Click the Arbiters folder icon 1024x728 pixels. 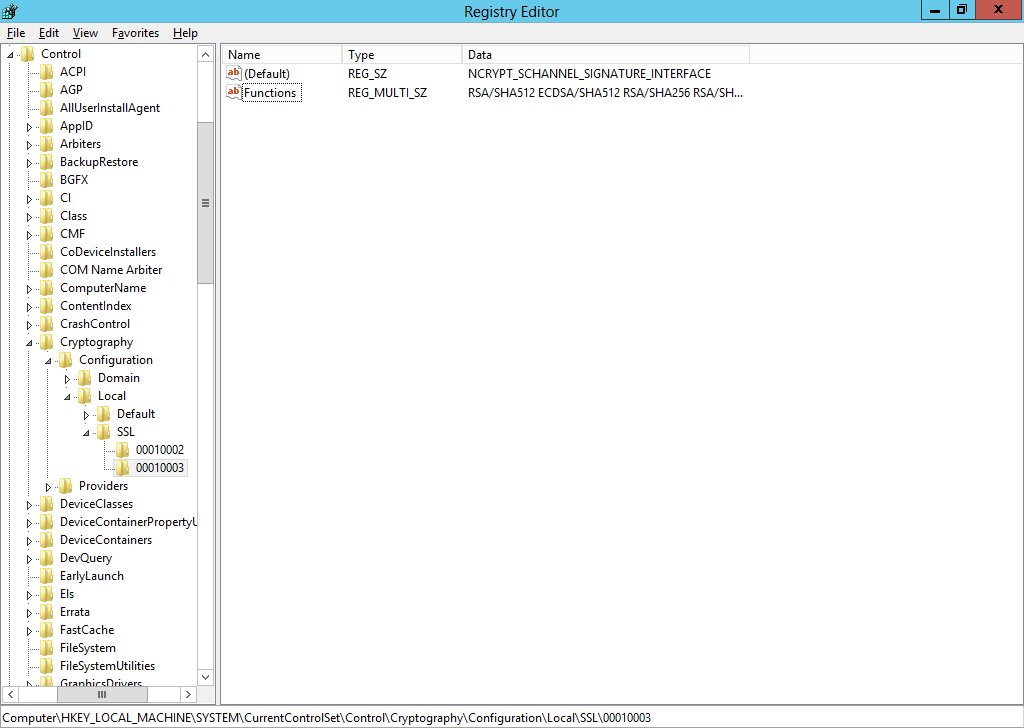tap(46, 144)
